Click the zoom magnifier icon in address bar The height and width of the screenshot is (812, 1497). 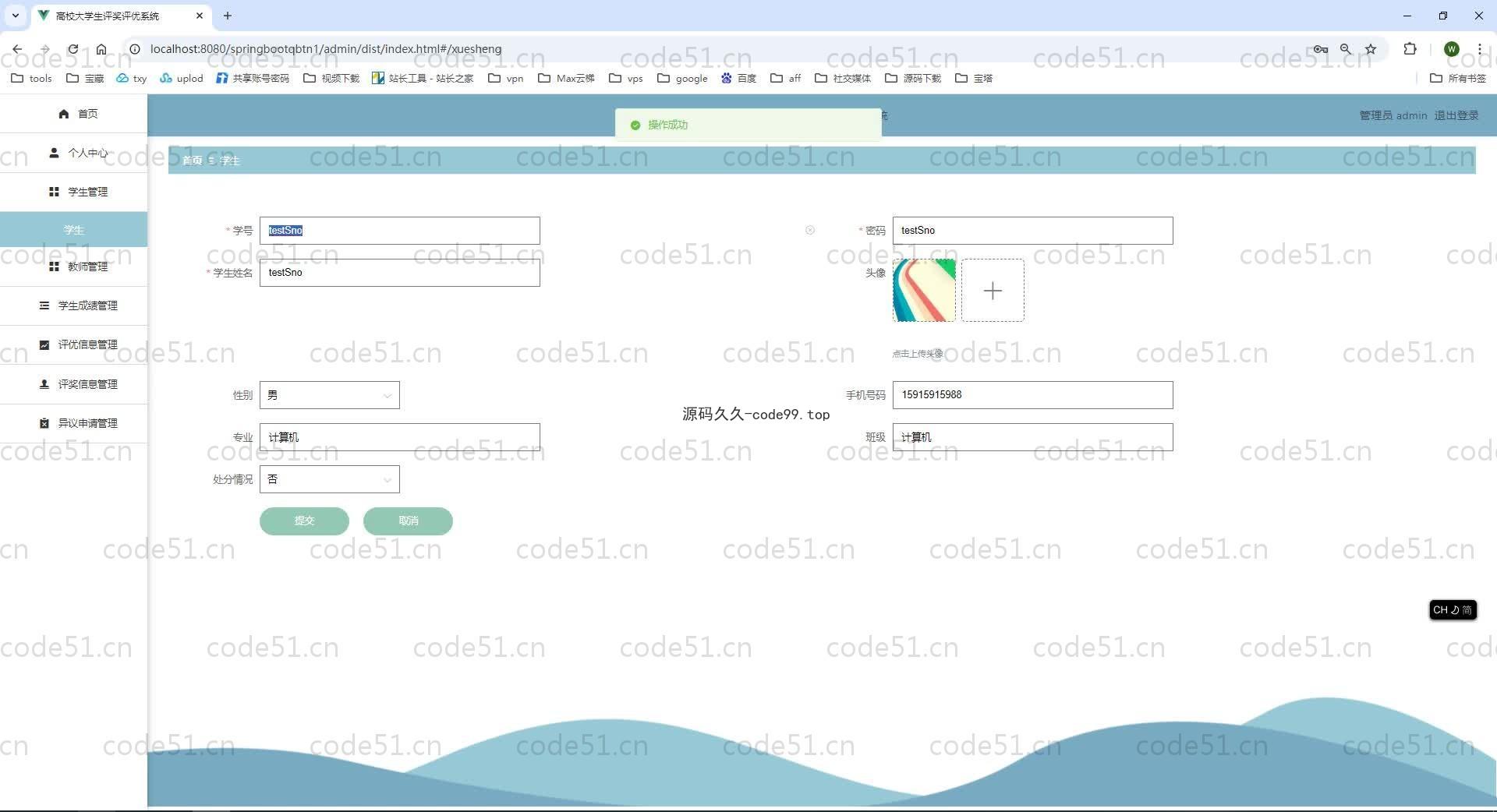tap(1346, 49)
